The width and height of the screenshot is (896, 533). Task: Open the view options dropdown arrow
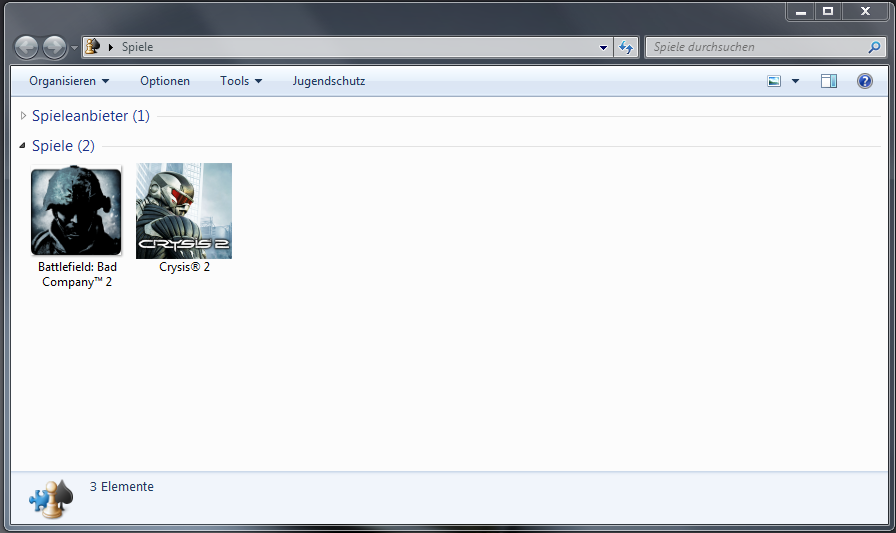tap(795, 81)
